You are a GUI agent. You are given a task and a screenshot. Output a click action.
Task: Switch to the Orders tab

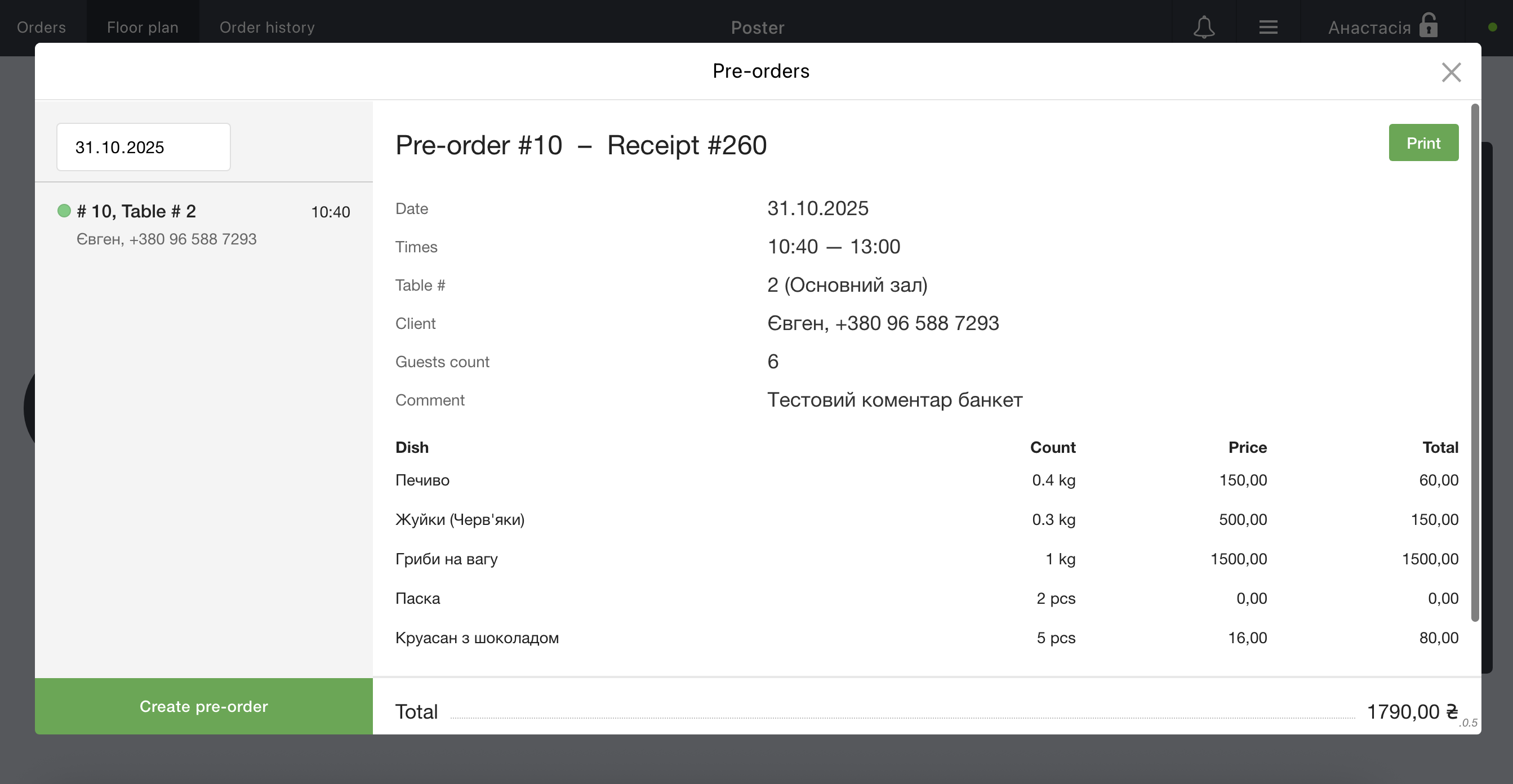pos(41,27)
